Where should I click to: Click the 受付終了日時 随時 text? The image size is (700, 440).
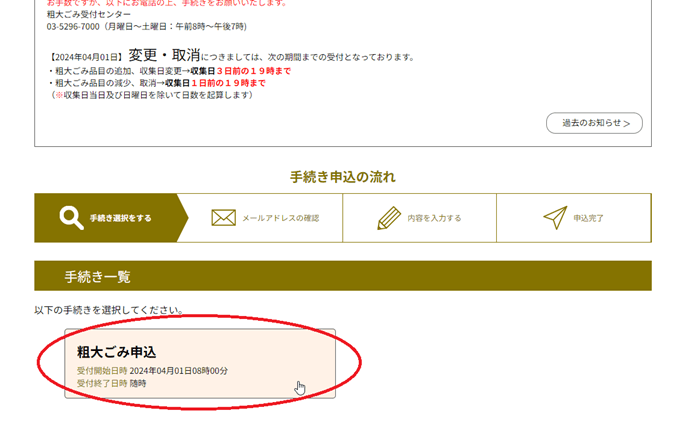[x=112, y=383]
